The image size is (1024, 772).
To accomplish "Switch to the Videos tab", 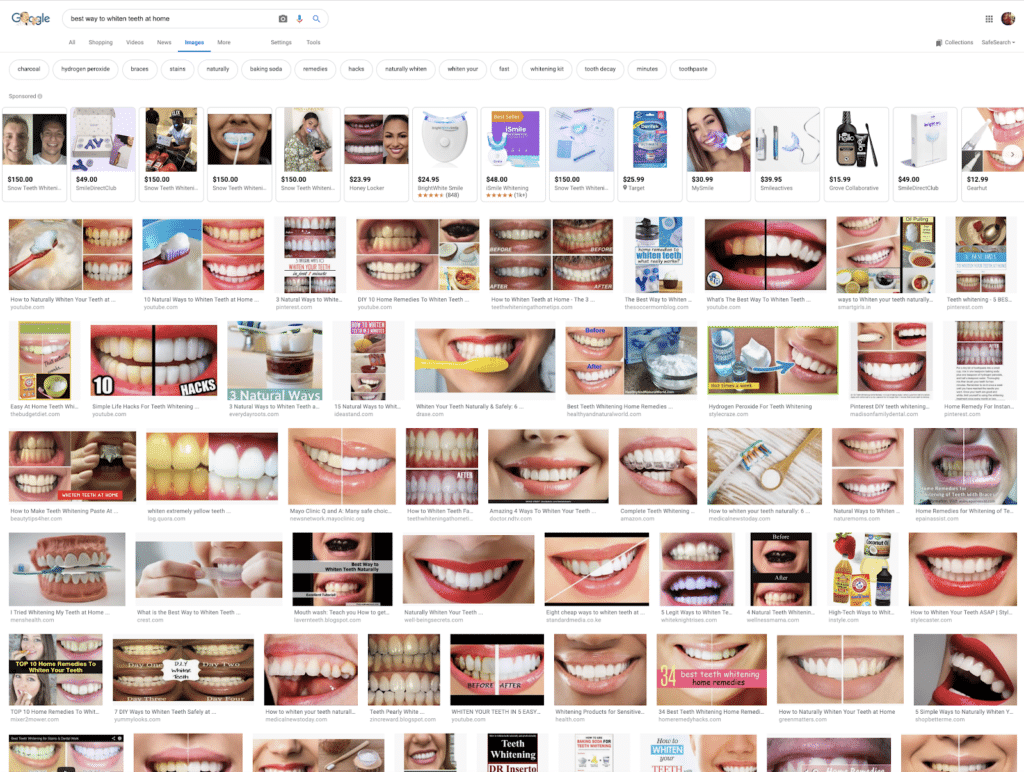I will pos(134,43).
